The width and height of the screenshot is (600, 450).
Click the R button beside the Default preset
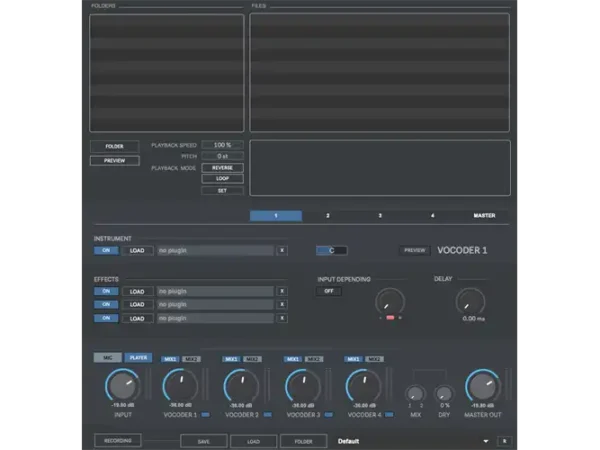[x=504, y=441]
